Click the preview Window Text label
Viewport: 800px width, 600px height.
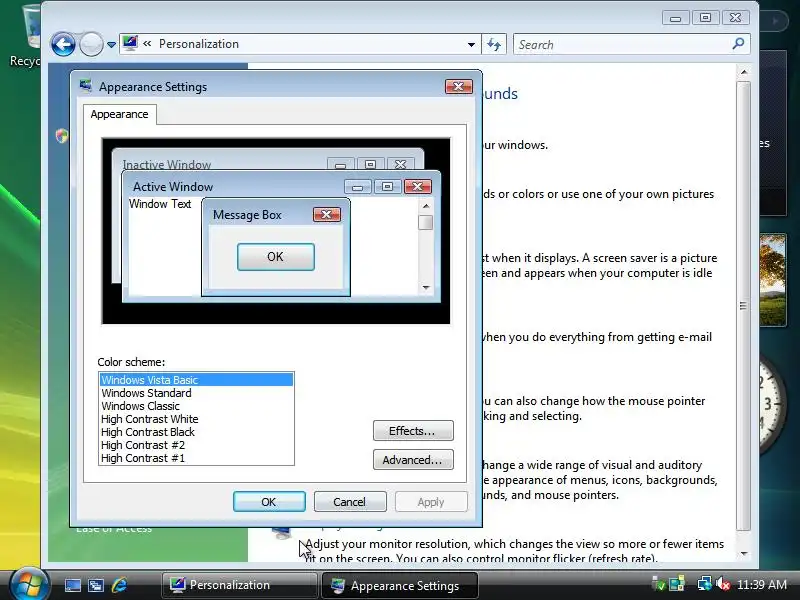click(x=160, y=204)
